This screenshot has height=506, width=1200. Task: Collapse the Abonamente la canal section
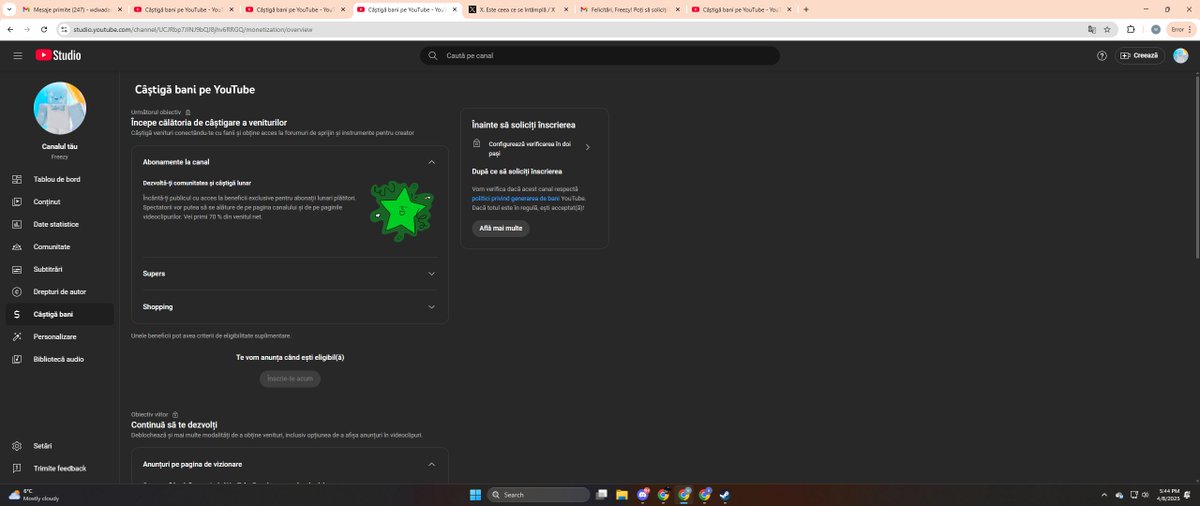point(431,162)
